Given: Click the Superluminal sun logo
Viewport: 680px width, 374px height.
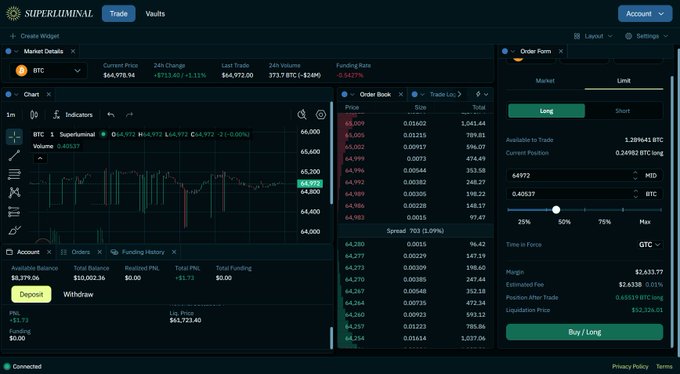Looking at the screenshot, I should tap(13, 13).
